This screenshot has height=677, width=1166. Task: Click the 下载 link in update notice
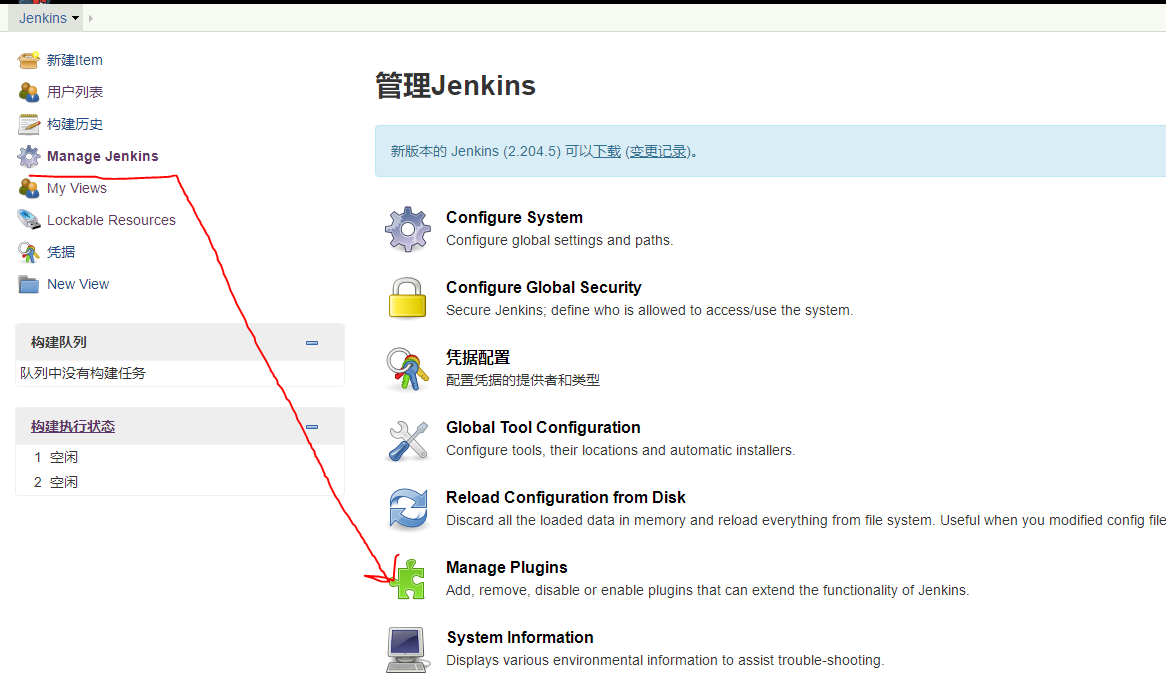(607, 151)
